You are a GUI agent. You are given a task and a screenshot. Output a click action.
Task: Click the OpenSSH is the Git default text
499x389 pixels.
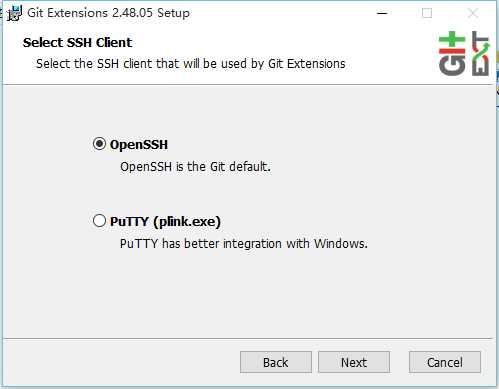pyautogui.click(x=195, y=166)
